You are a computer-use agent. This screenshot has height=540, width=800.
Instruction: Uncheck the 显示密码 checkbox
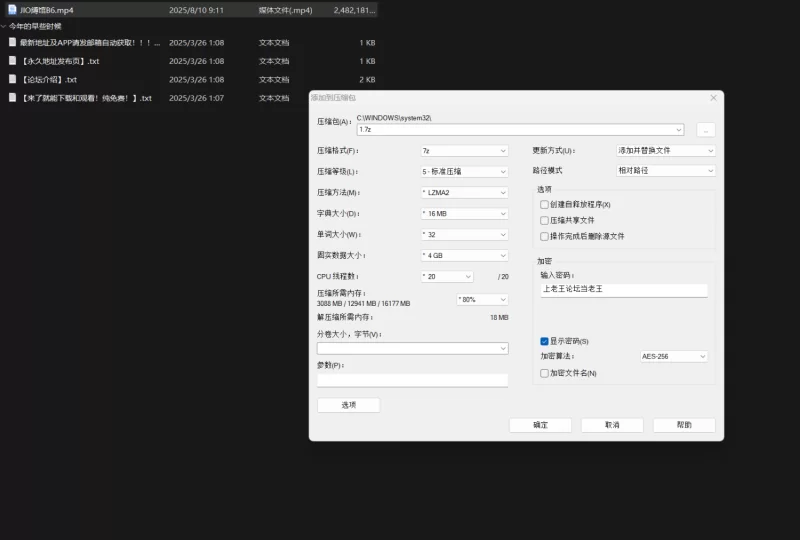545,341
